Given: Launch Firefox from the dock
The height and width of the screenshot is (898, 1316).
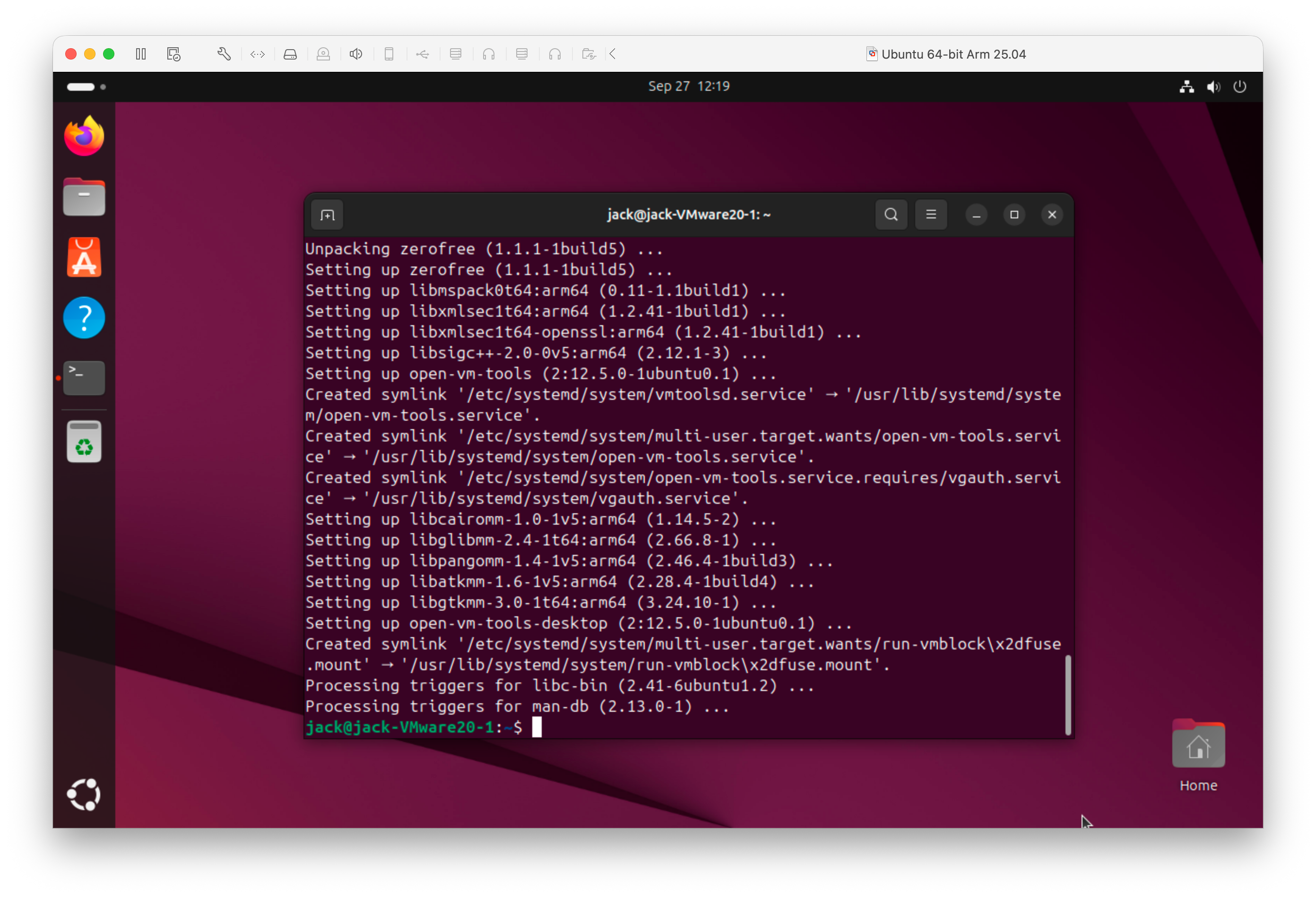Looking at the screenshot, I should pyautogui.click(x=84, y=137).
